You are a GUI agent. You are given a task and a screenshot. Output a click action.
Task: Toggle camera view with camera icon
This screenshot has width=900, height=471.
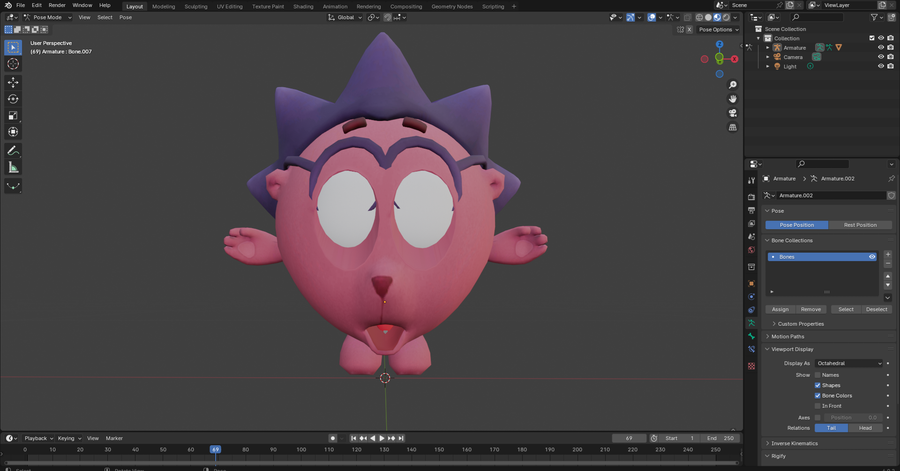[x=732, y=113]
